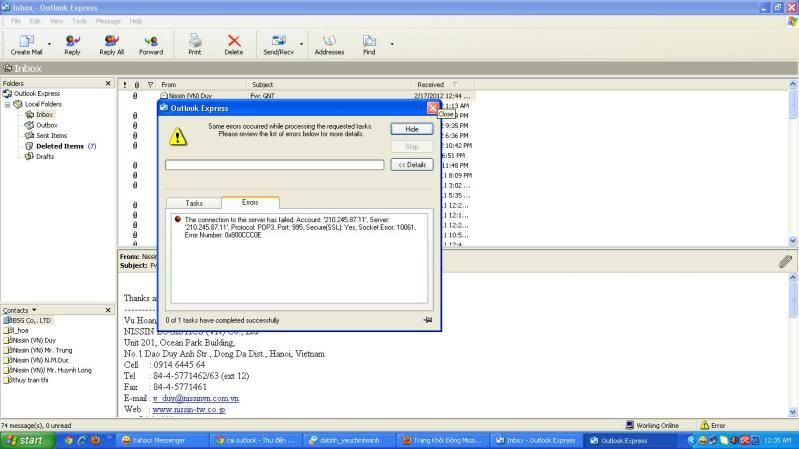Open the Find dropdown arrow

(x=392, y=44)
